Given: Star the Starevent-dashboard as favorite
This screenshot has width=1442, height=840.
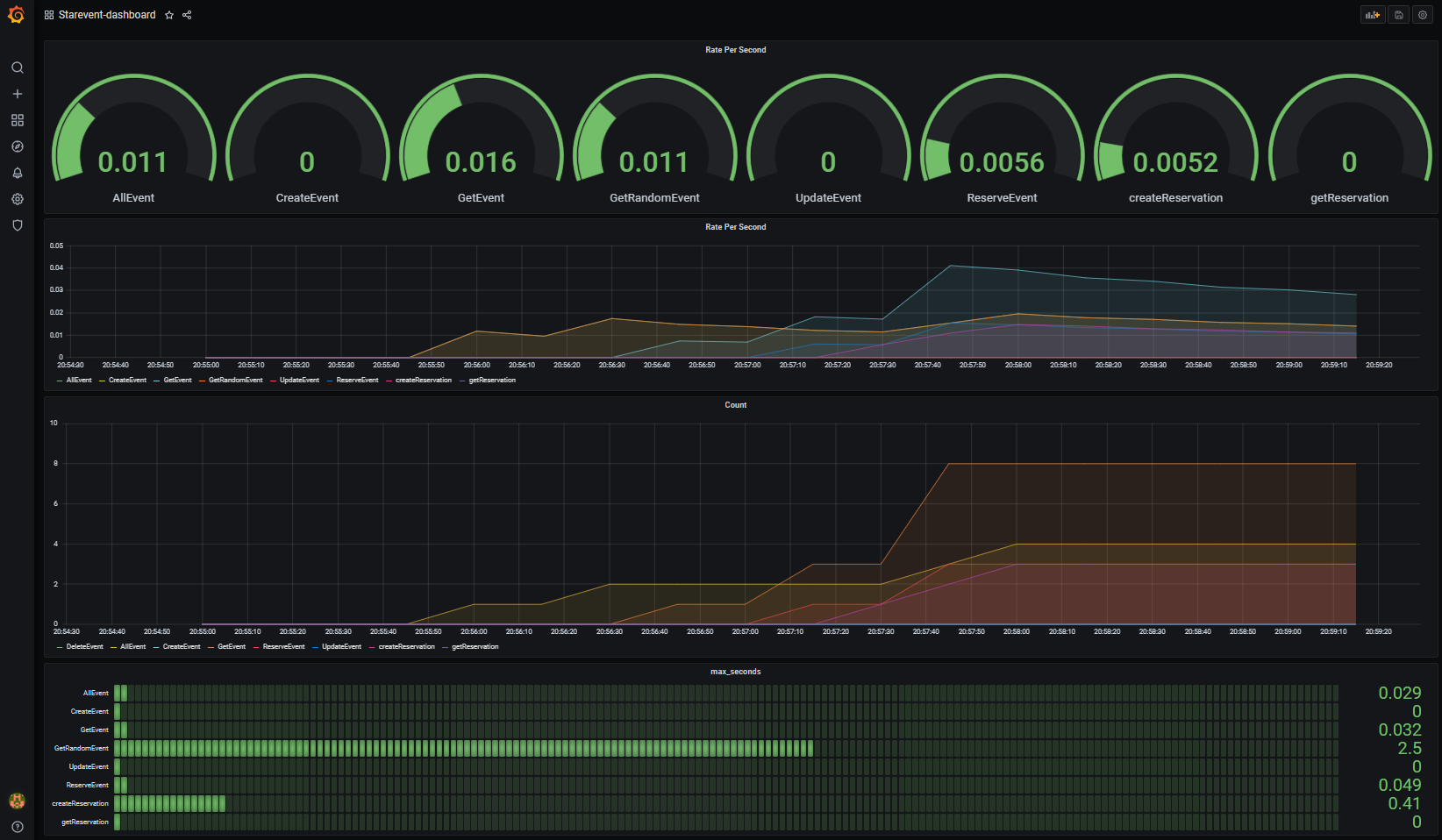Looking at the screenshot, I should pos(169,15).
